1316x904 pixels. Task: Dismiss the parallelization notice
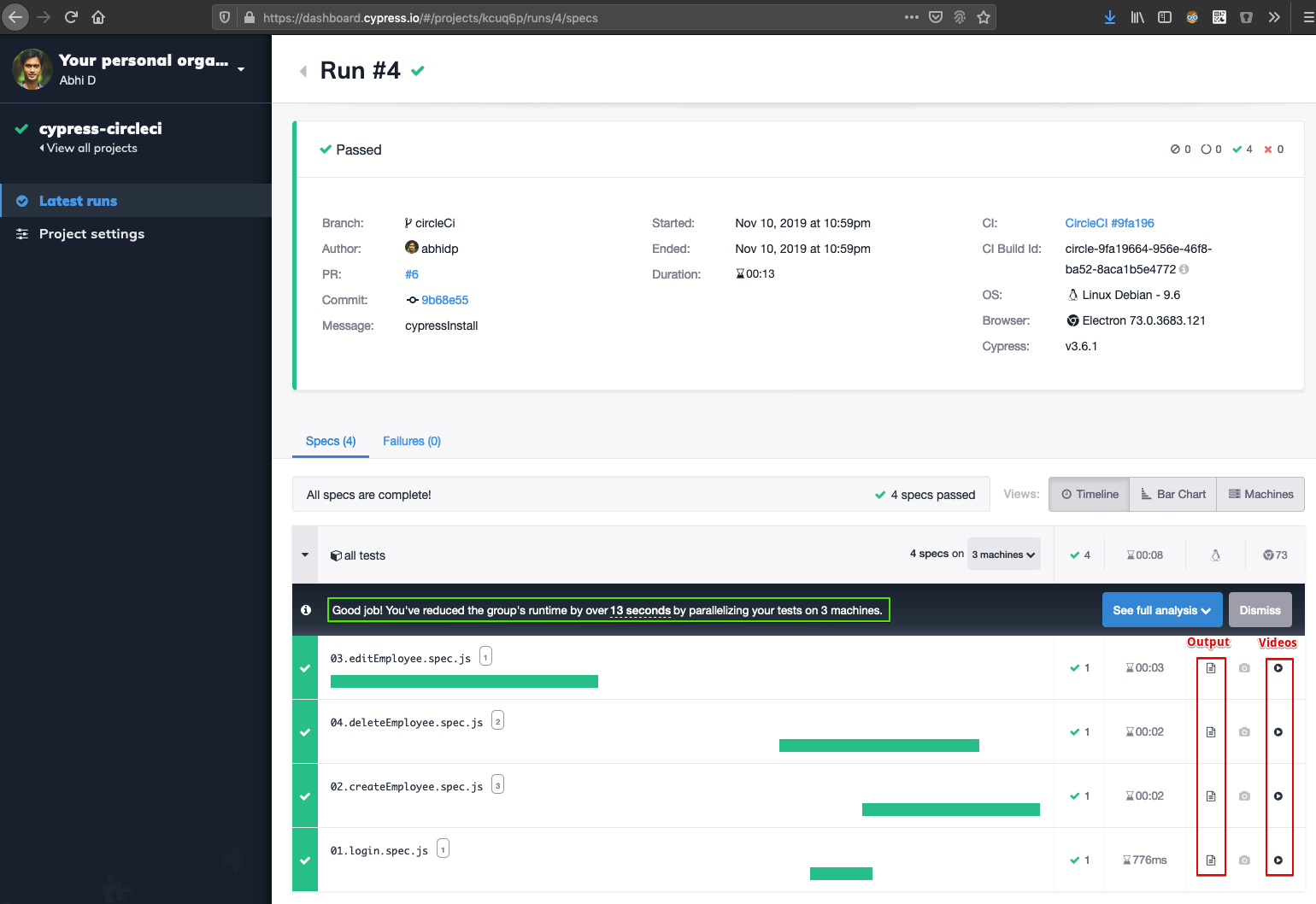tap(1260, 610)
